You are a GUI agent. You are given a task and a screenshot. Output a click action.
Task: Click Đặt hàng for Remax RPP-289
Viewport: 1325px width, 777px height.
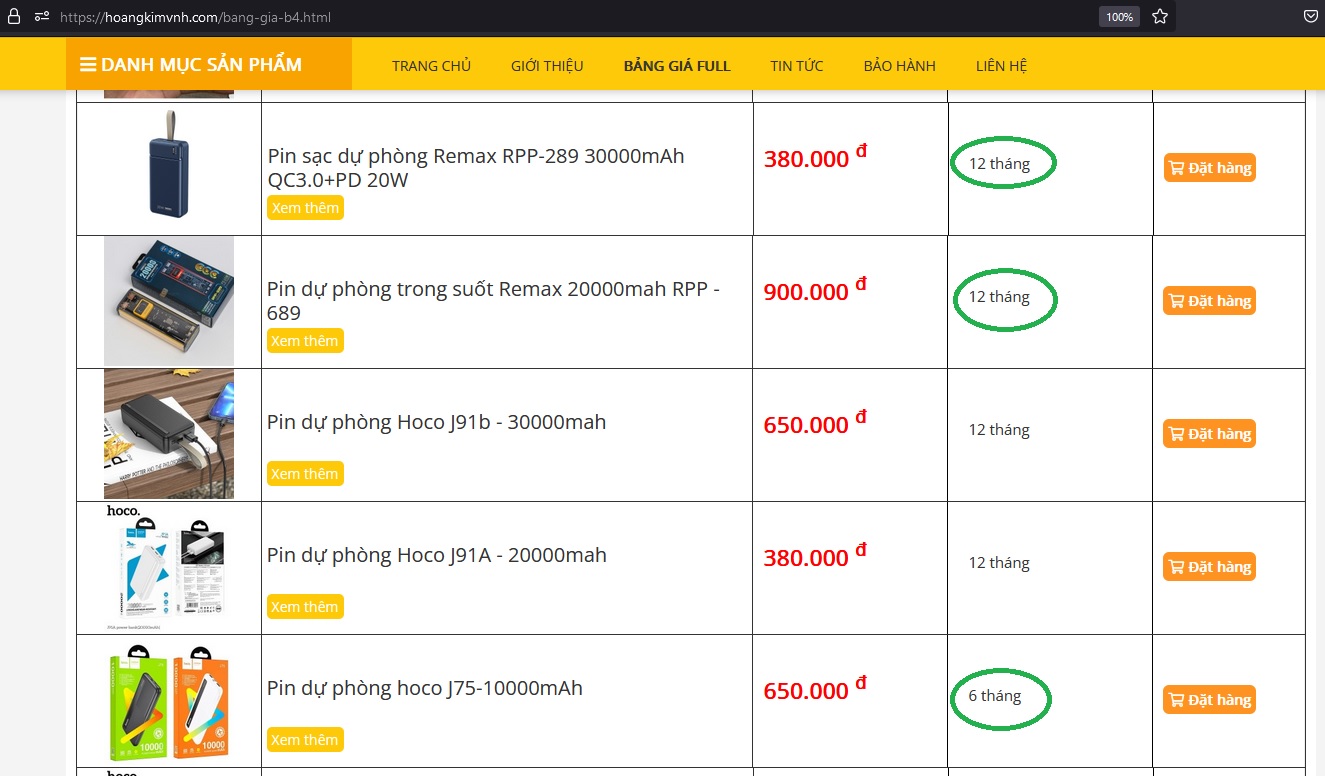[x=1209, y=168]
